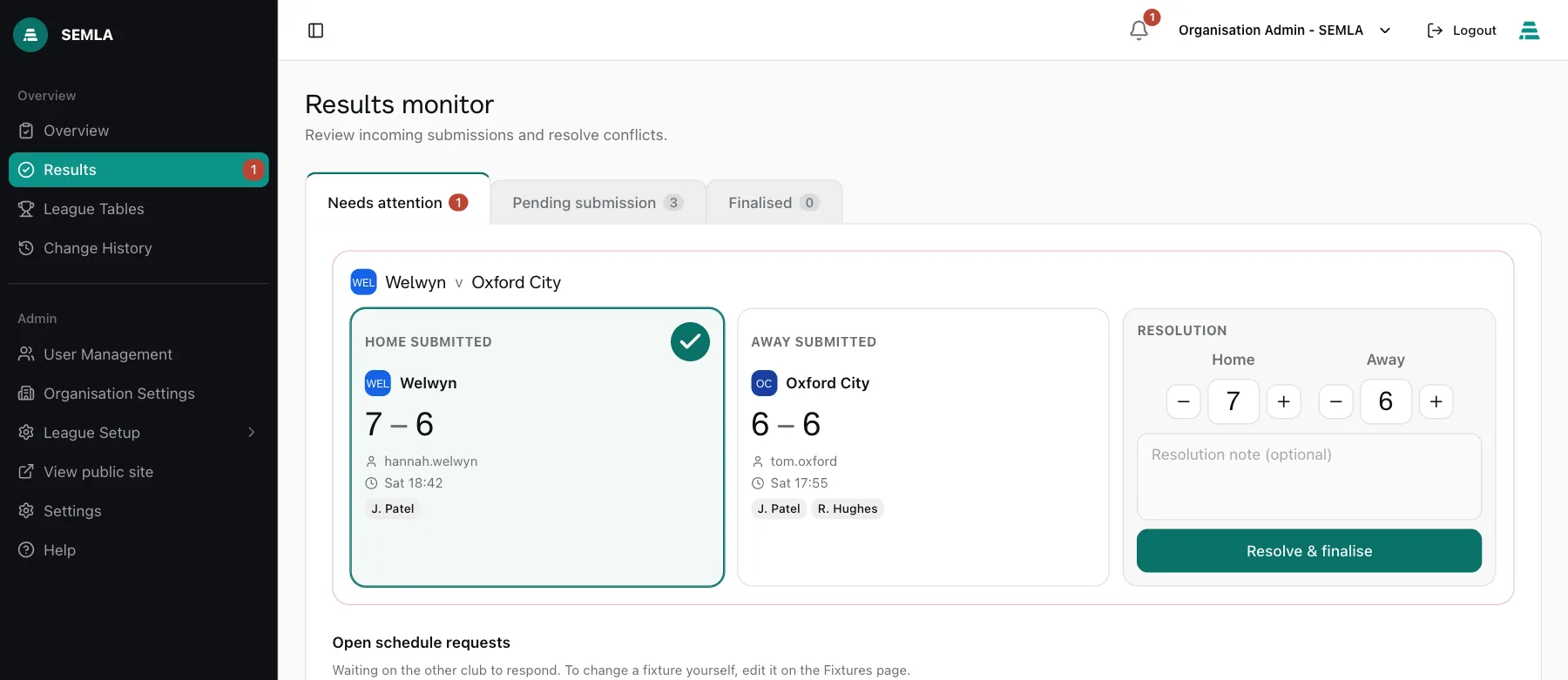Click the Sat 17:55 timestamp
1568x680 pixels.
pos(799,483)
